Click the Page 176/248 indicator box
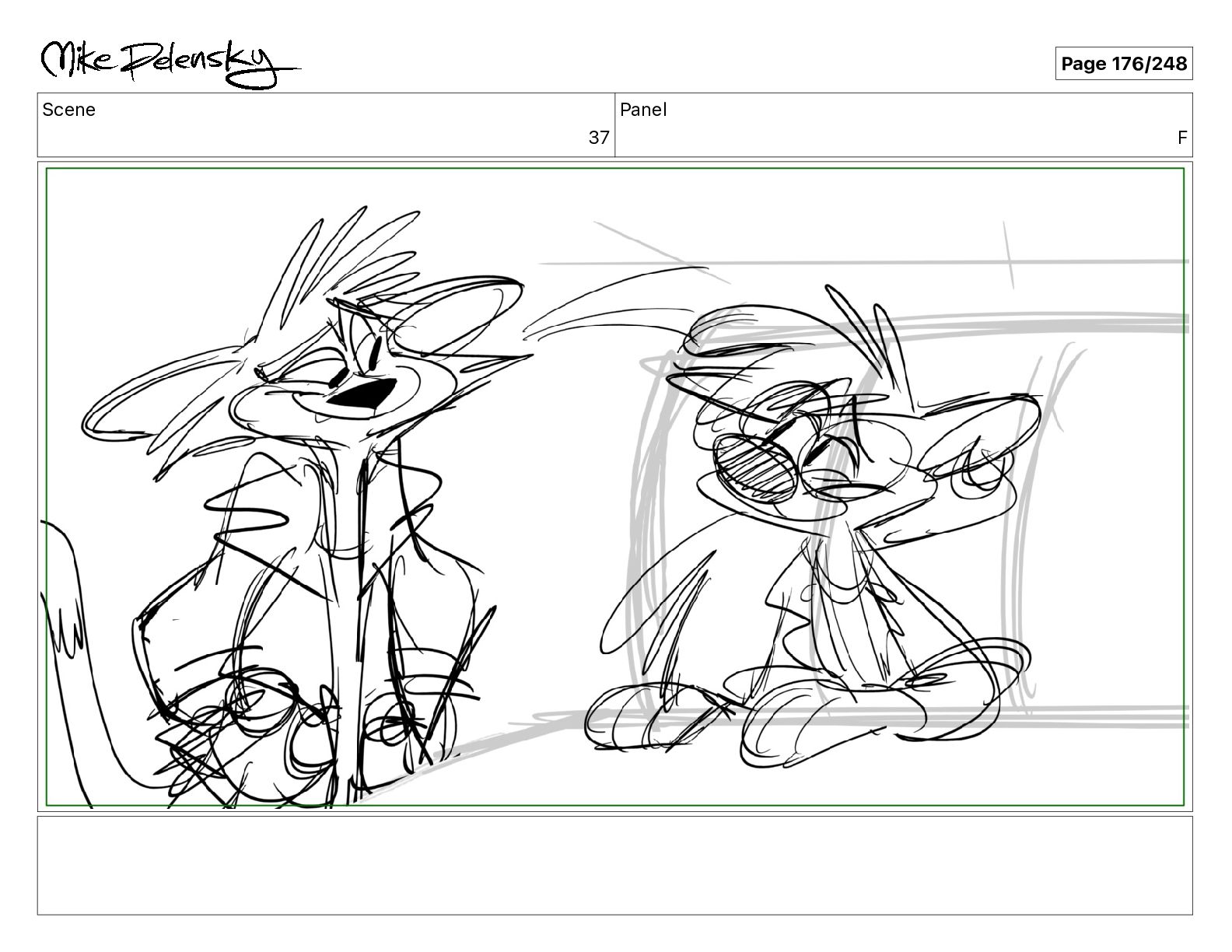1232x952 pixels. pyautogui.click(x=1123, y=63)
